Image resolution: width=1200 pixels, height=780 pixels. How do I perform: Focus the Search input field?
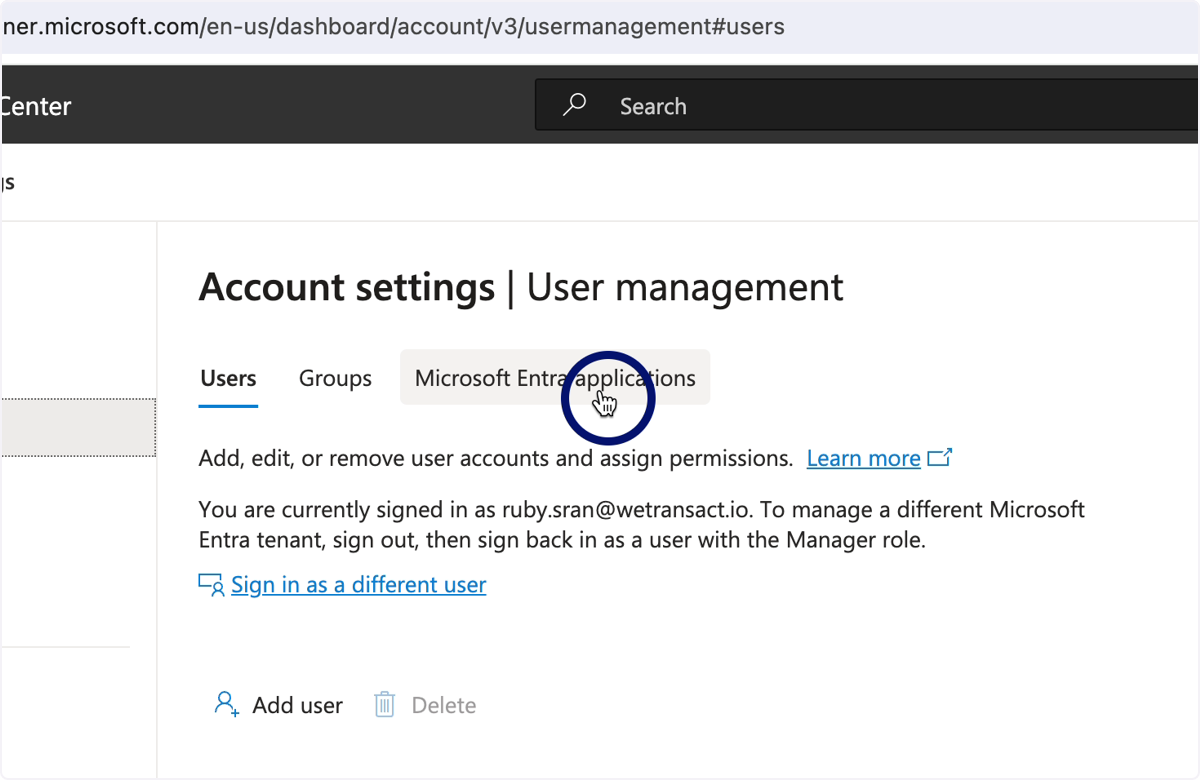866,106
